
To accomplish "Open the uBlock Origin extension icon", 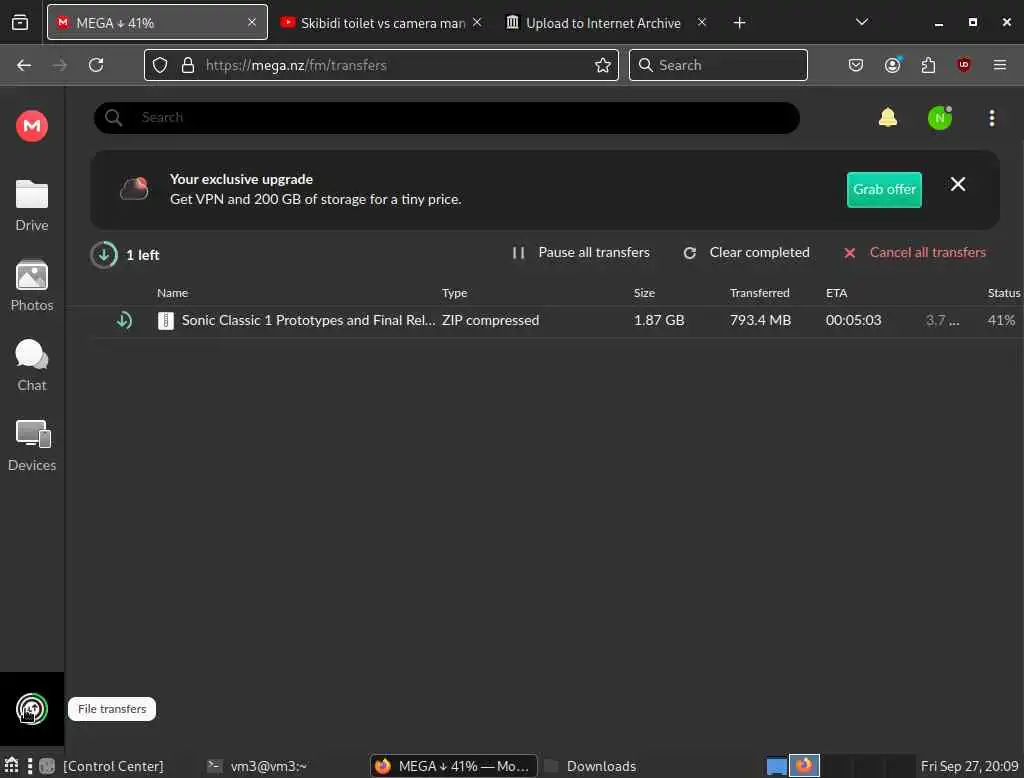I will point(964,65).
